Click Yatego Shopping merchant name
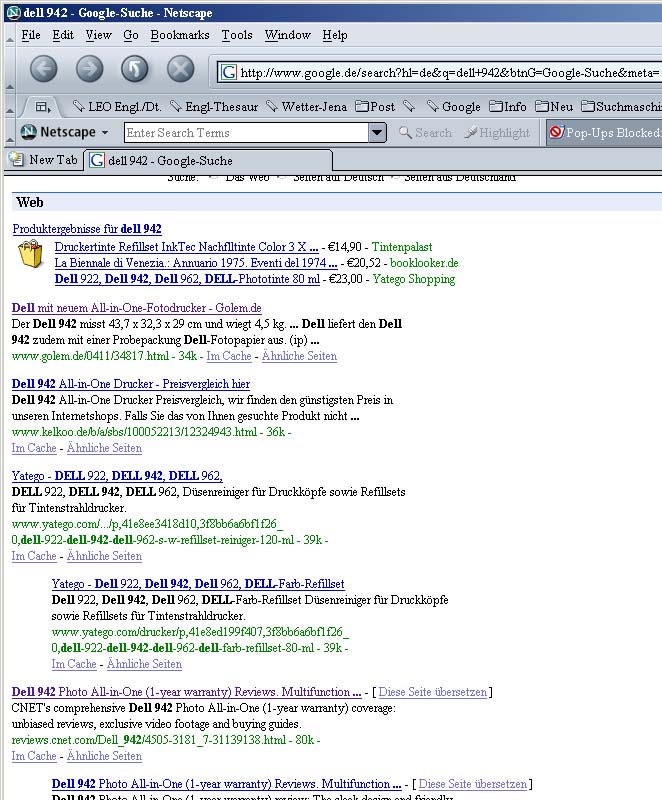 point(414,279)
